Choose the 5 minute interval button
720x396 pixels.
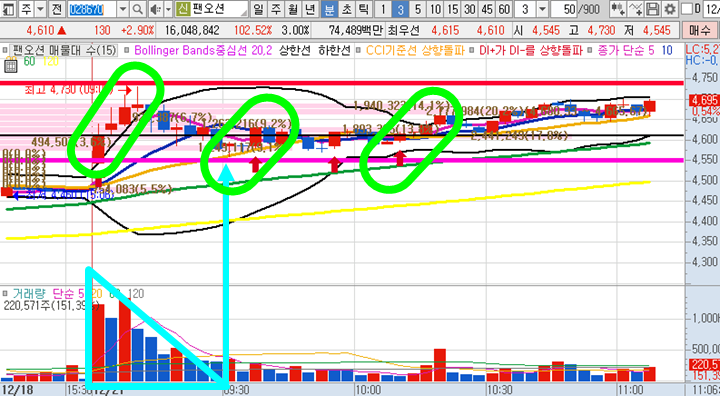pyautogui.click(x=417, y=9)
